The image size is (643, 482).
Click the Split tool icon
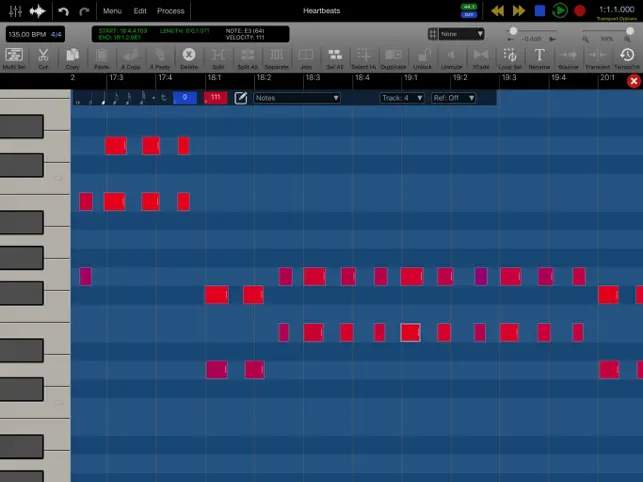coord(218,58)
